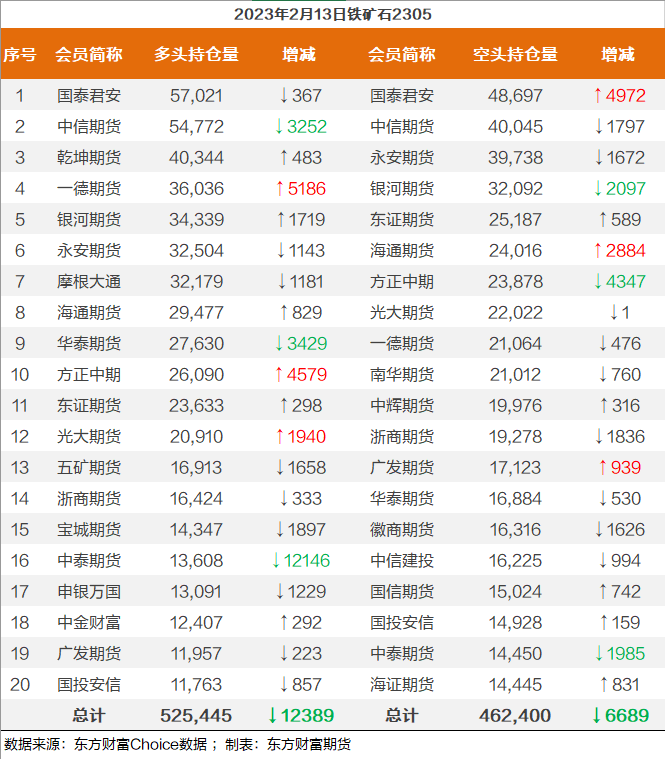Click the green down arrow in total 12389
Screen dimensions: 665x759
click(x=272, y=716)
